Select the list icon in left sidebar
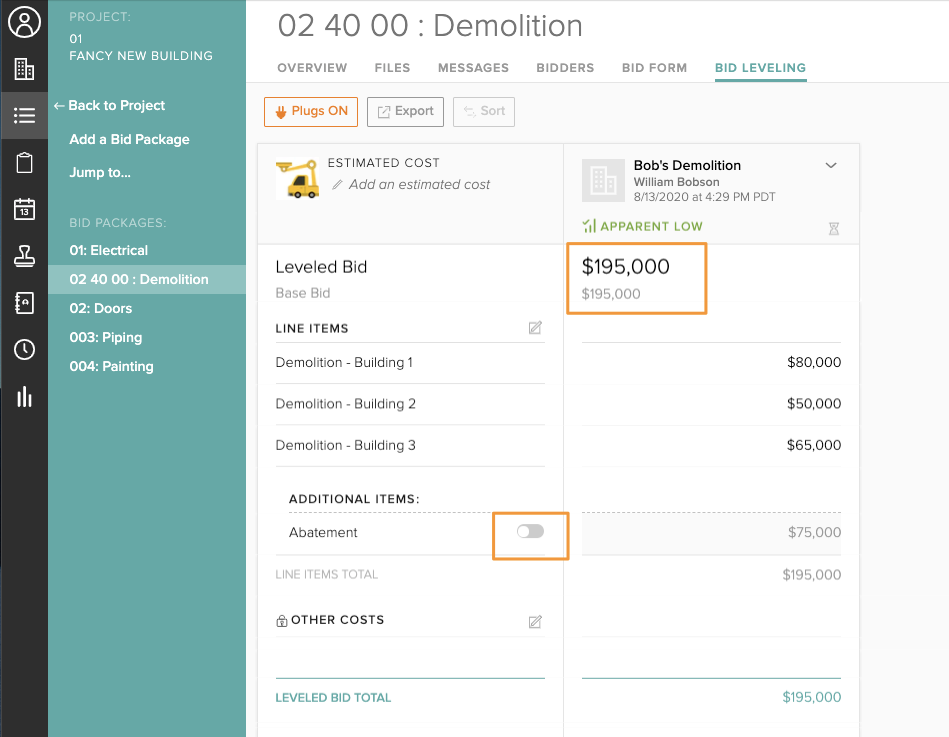Screen dimensions: 949x737 [x=24, y=116]
